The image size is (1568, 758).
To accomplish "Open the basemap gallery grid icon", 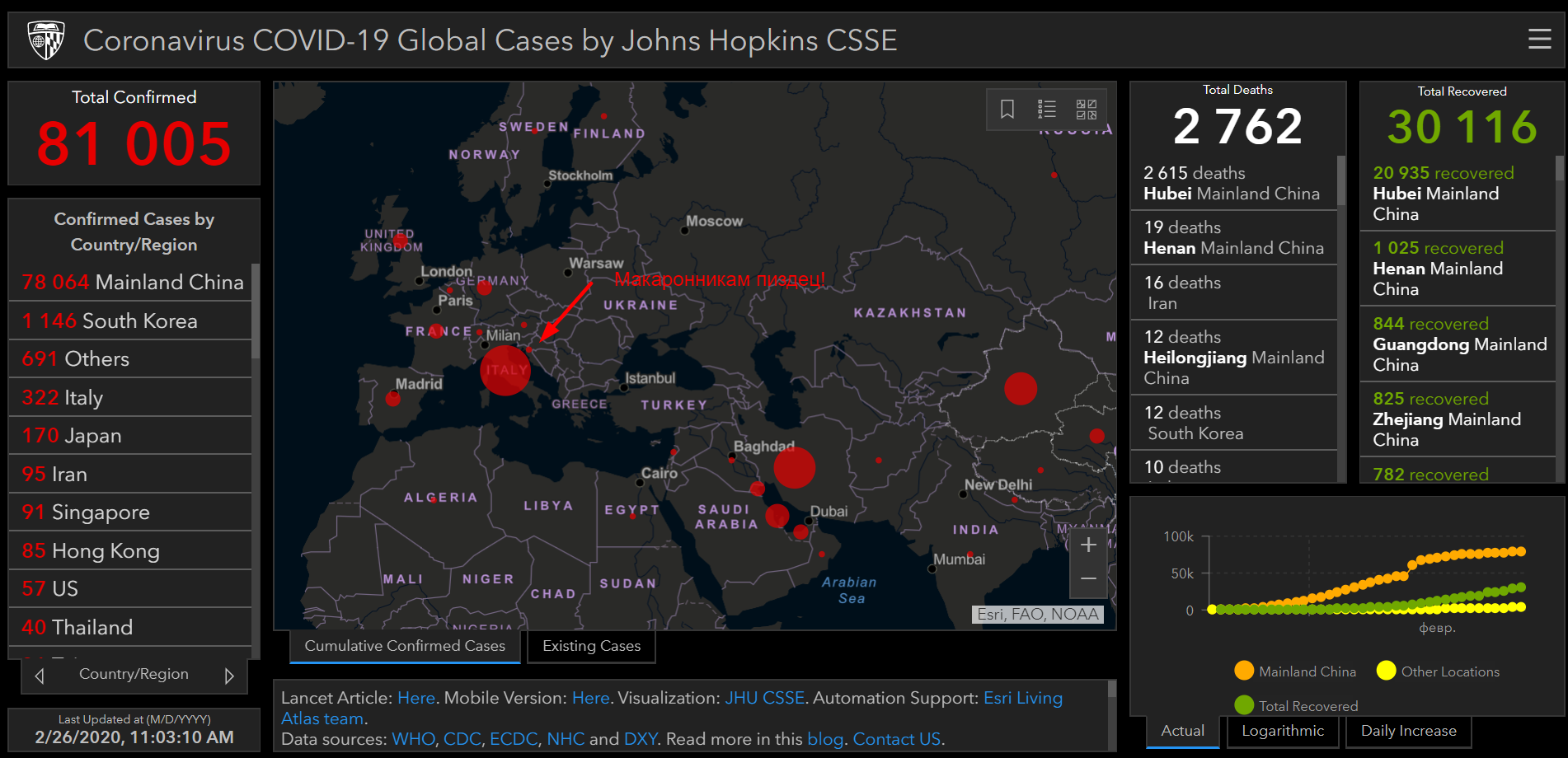I will click(1087, 109).
